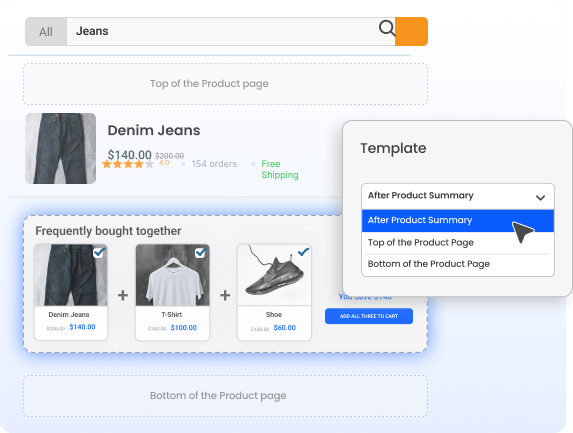
Task: Choose After Product Summary highlighted option
Action: click(458, 221)
